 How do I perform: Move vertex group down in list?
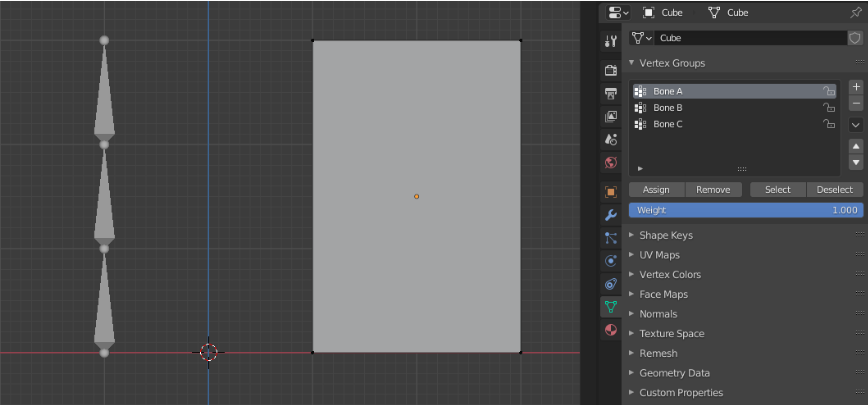tap(856, 162)
